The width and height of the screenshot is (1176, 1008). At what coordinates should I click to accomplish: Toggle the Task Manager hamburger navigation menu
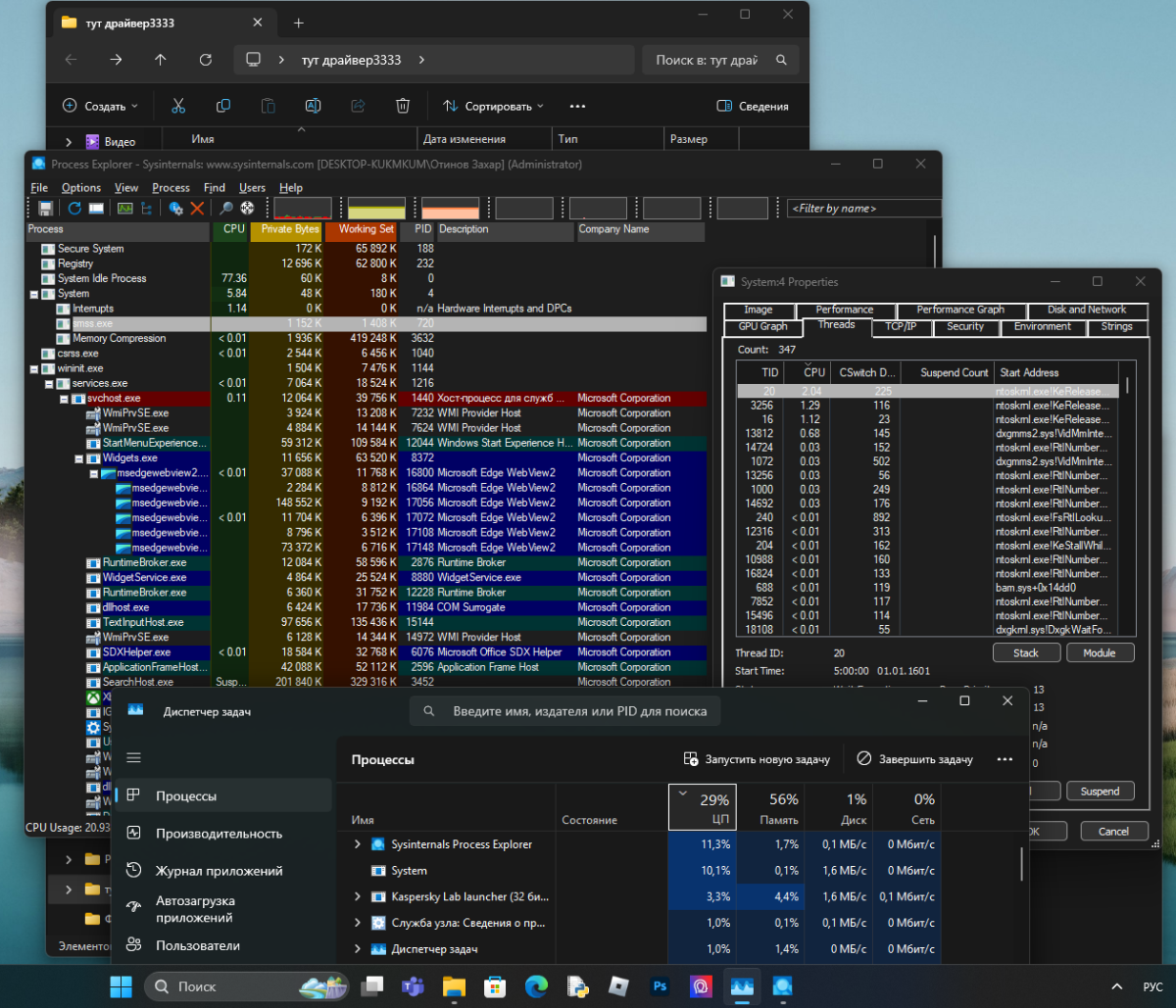coord(134,757)
